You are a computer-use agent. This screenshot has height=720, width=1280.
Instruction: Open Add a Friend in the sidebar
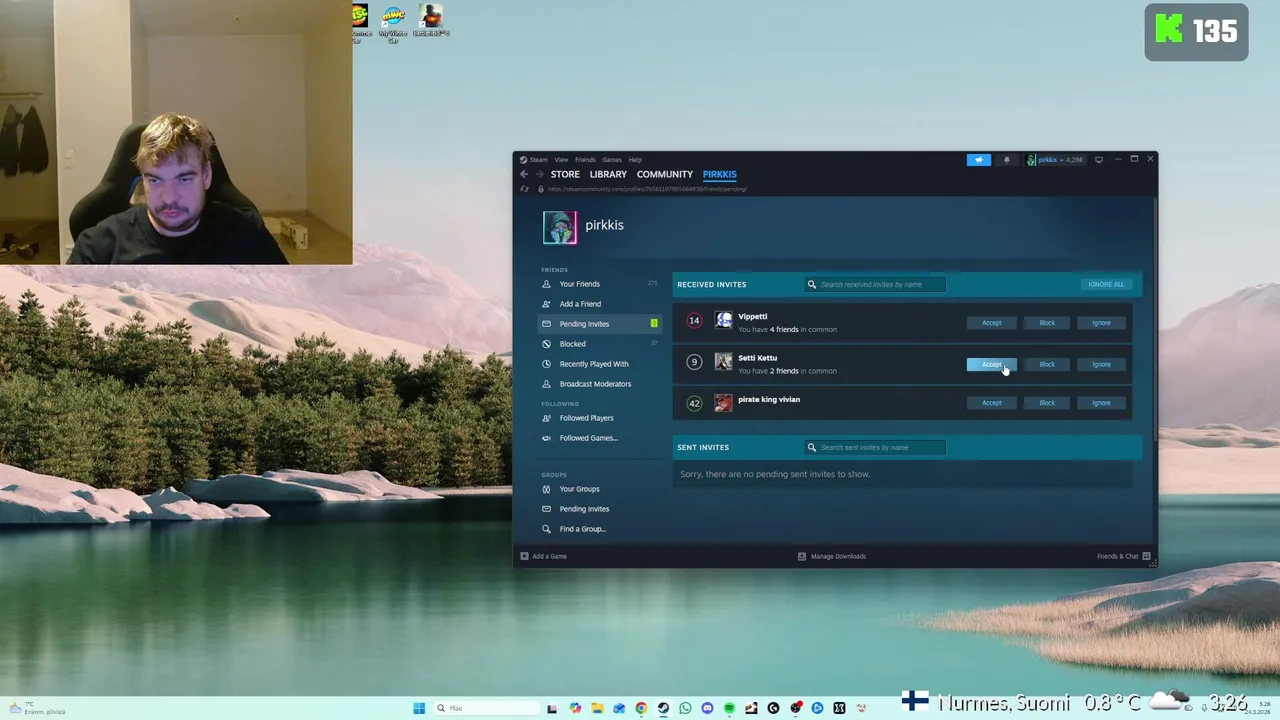pyautogui.click(x=600, y=304)
